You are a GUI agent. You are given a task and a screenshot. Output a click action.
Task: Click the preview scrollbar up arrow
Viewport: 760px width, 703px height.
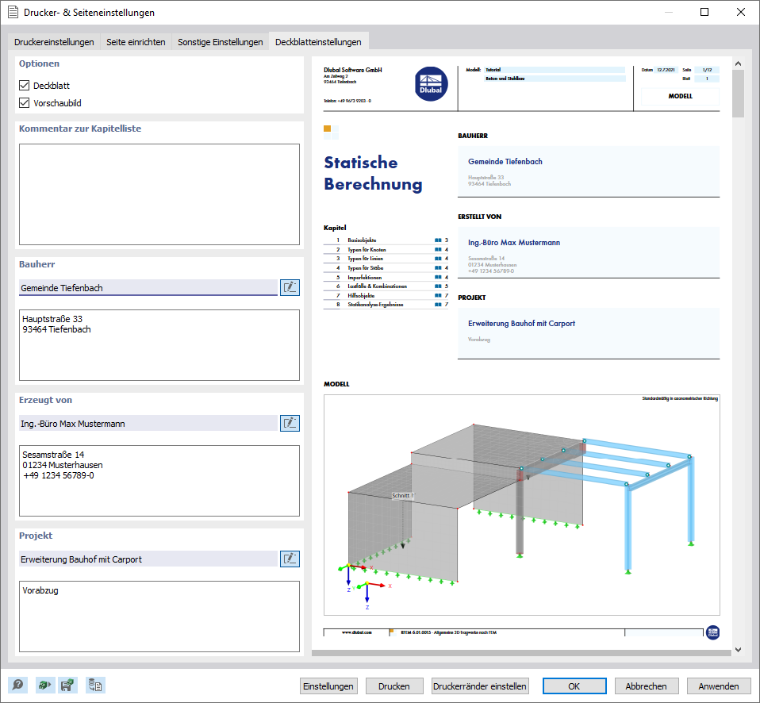(x=738, y=64)
